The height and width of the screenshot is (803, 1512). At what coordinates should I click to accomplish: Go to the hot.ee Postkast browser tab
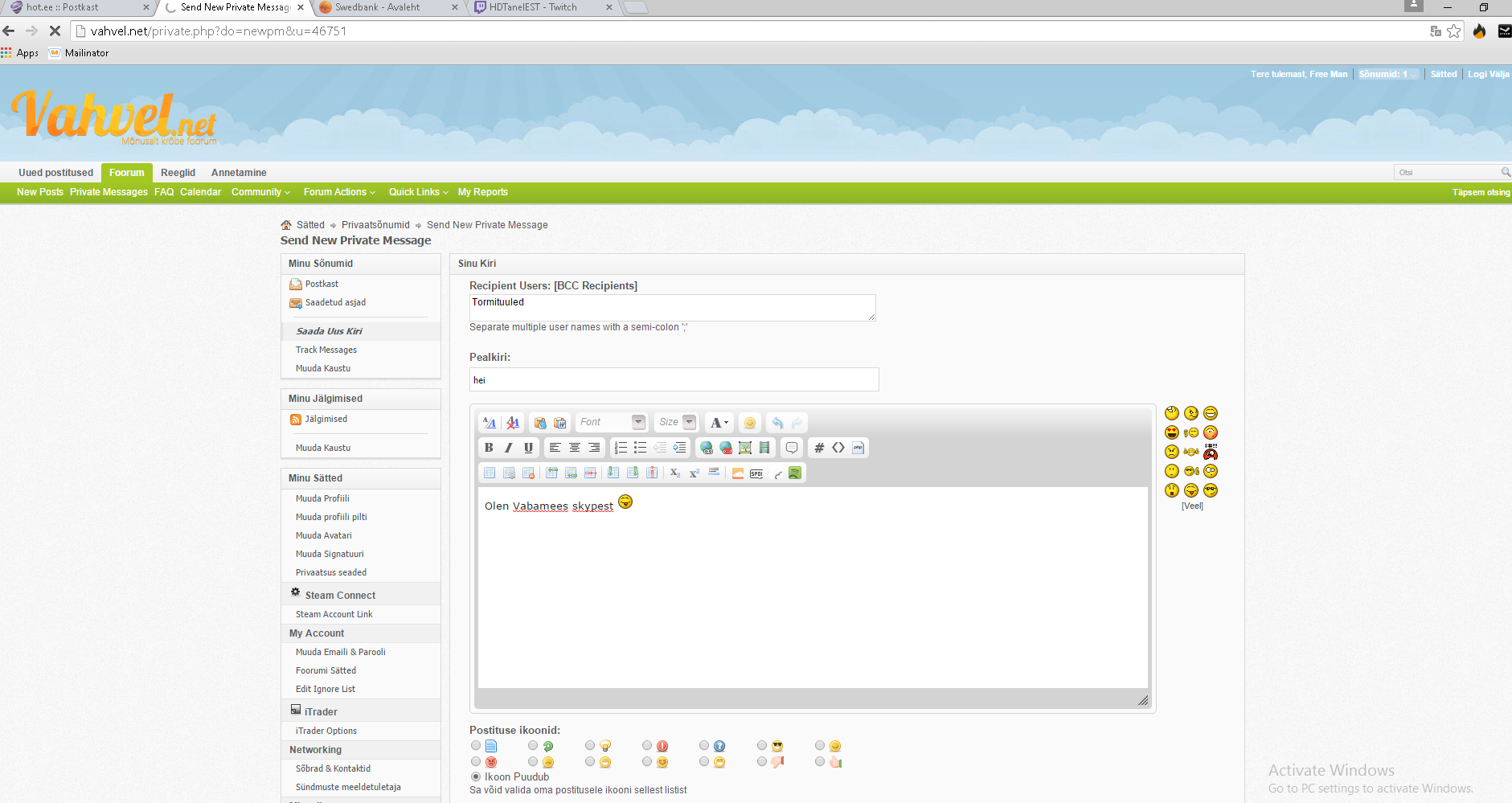point(78,7)
